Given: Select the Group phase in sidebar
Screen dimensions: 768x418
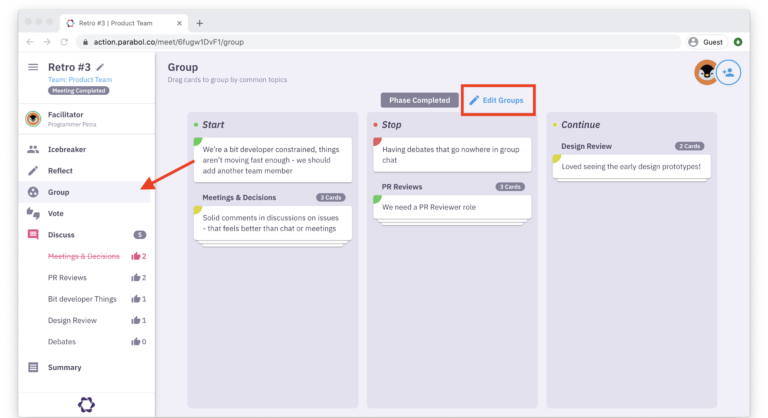Looking at the screenshot, I should click(x=59, y=192).
